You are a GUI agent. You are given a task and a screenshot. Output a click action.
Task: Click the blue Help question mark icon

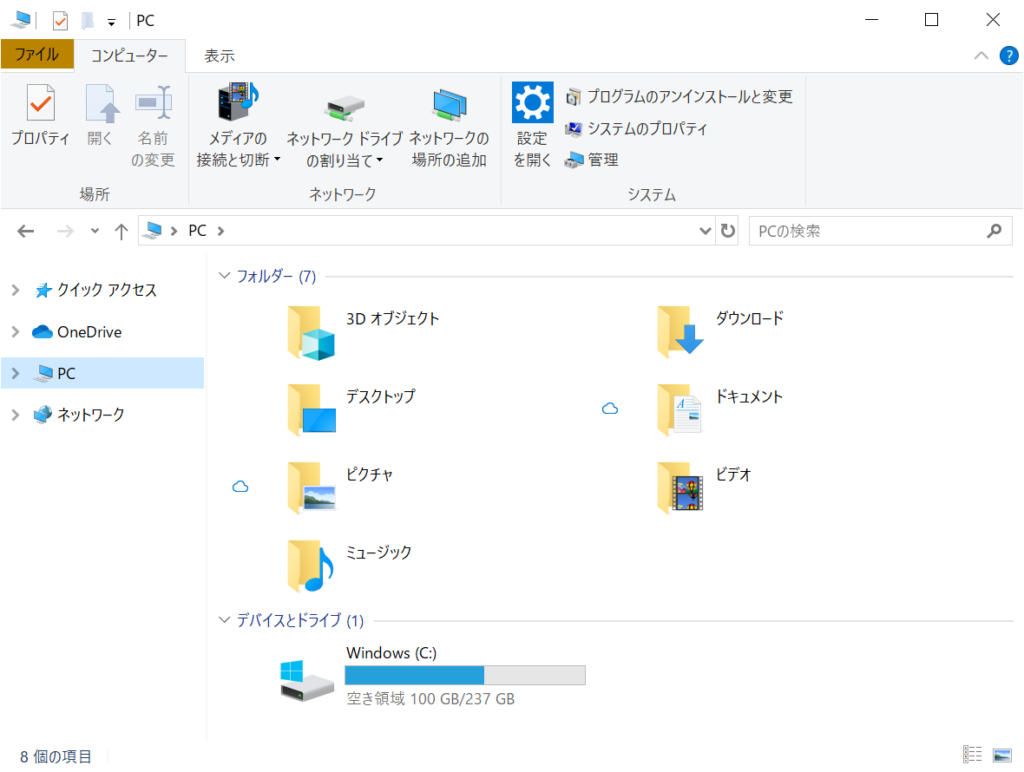pyautogui.click(x=1008, y=56)
